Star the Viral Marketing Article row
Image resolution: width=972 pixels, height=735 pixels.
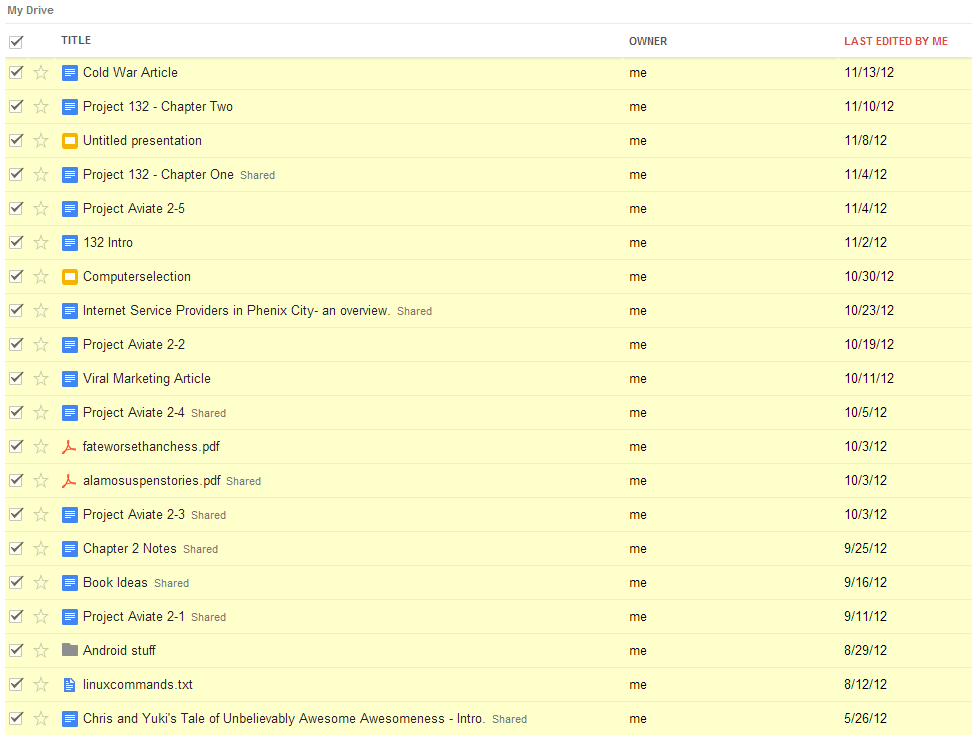pyautogui.click(x=41, y=378)
